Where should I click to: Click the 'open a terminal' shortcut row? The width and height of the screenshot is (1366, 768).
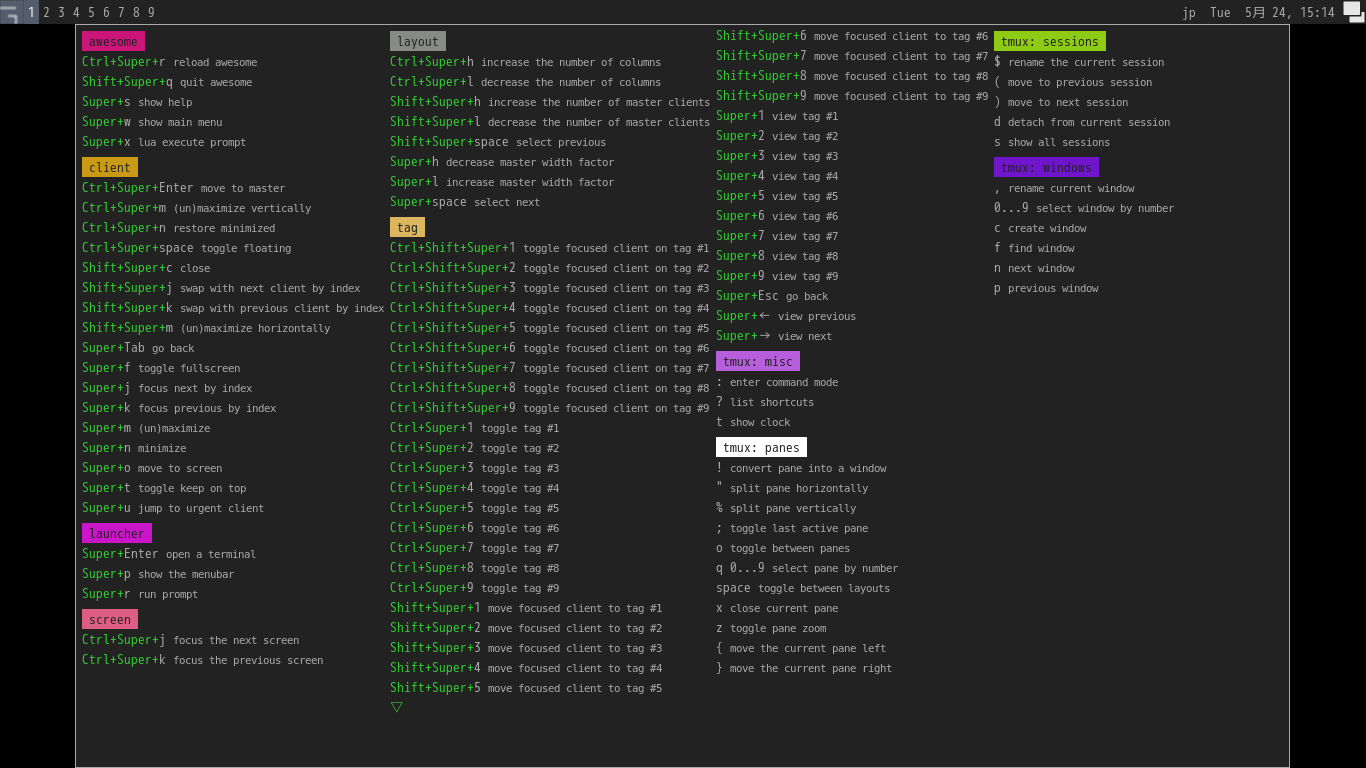point(169,554)
